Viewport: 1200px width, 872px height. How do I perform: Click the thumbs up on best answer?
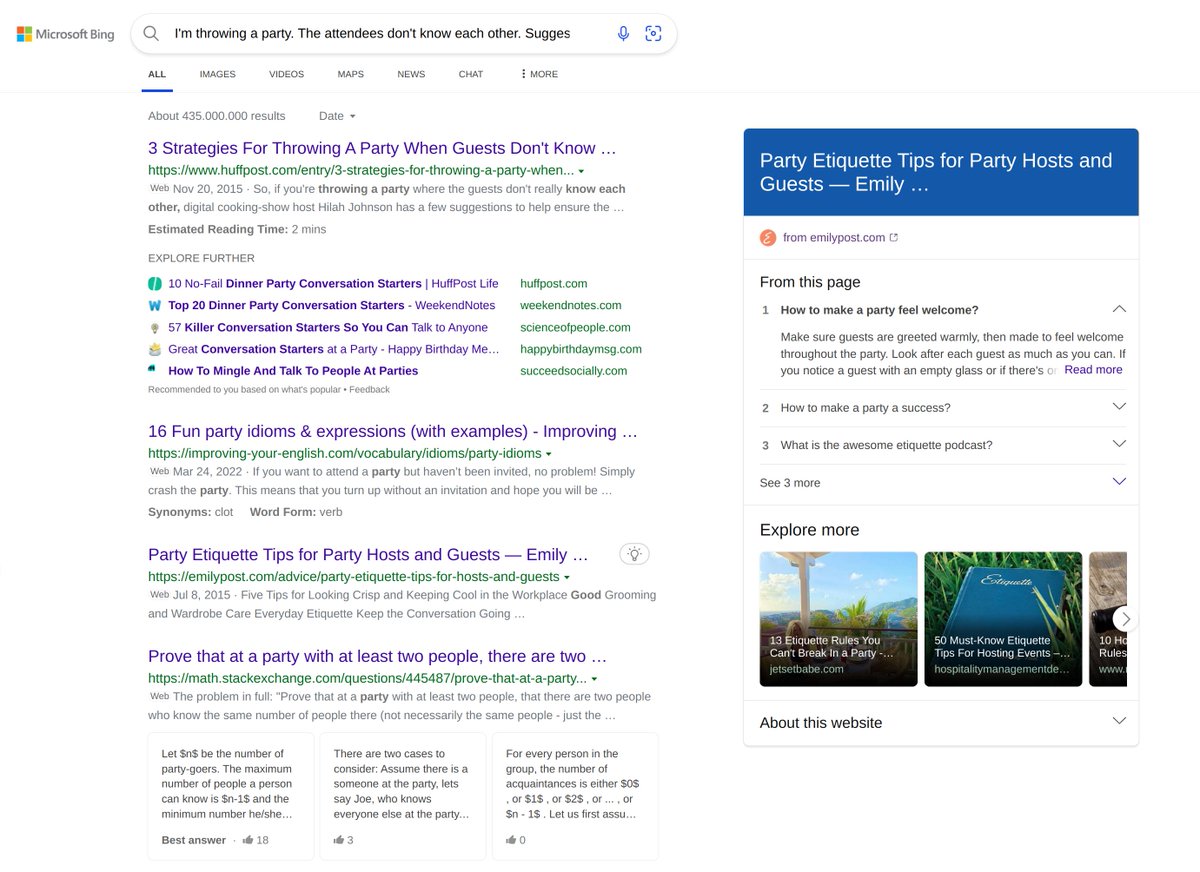click(x=247, y=840)
